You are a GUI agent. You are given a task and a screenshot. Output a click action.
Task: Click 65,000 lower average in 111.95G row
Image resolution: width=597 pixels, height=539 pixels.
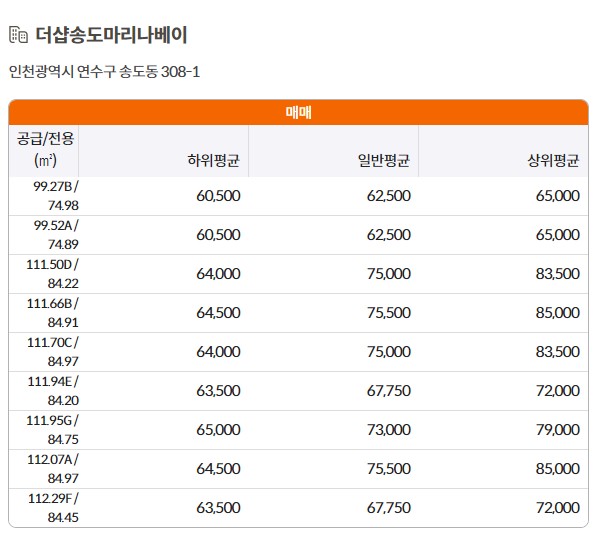click(218, 430)
